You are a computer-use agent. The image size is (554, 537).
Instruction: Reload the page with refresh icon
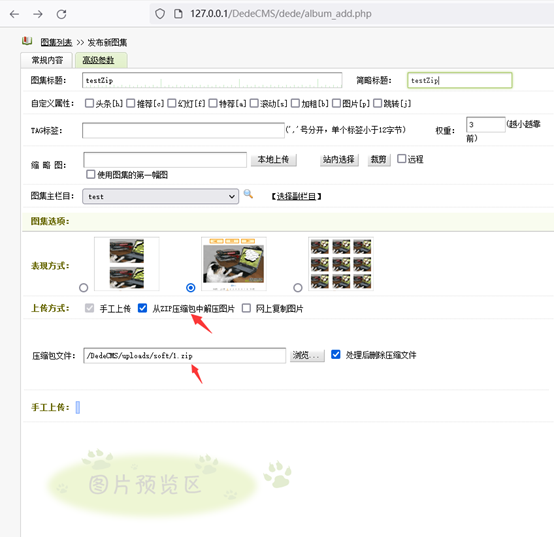61,14
